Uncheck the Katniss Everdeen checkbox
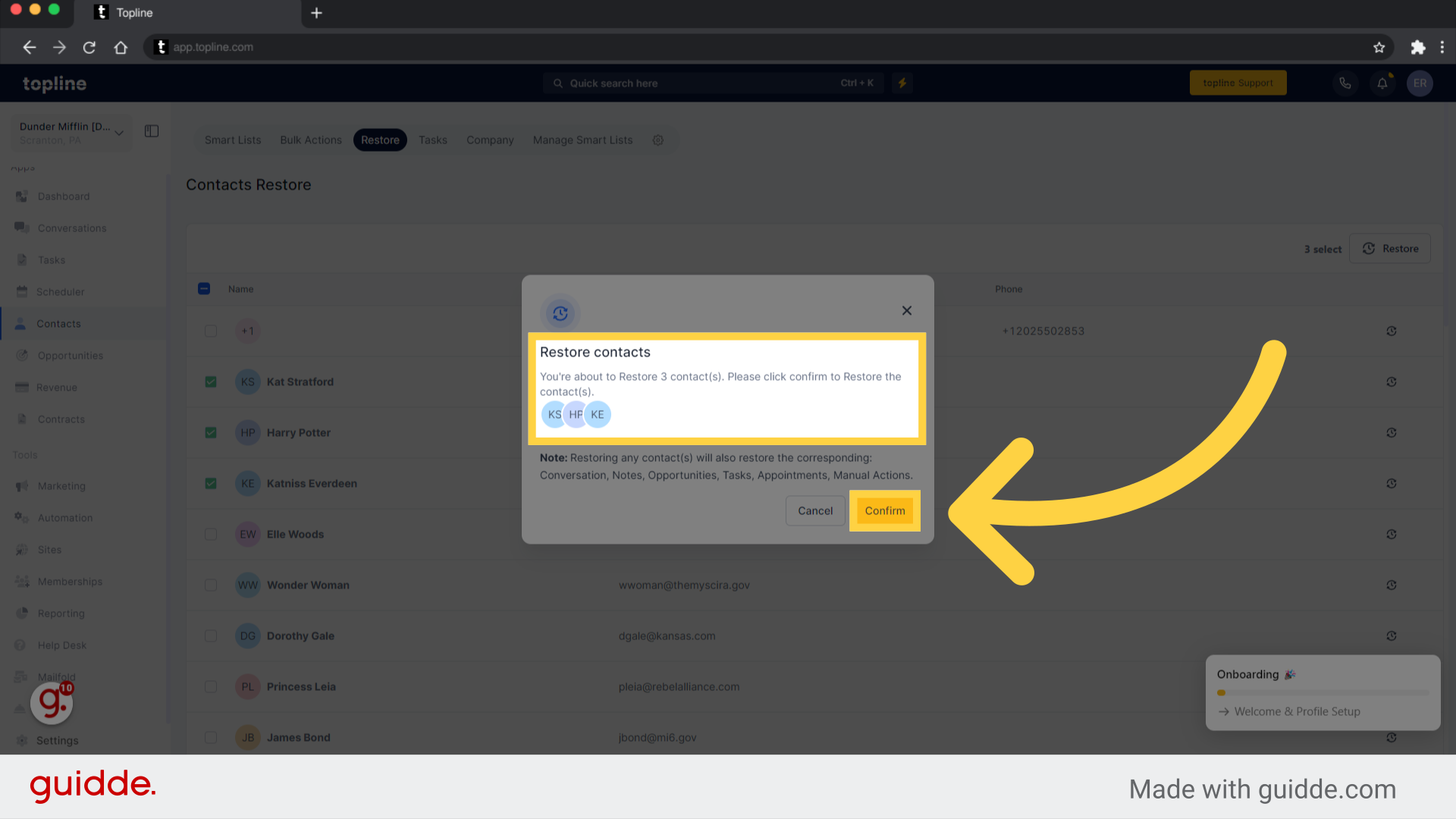Viewport: 1456px width, 819px height. tap(211, 484)
